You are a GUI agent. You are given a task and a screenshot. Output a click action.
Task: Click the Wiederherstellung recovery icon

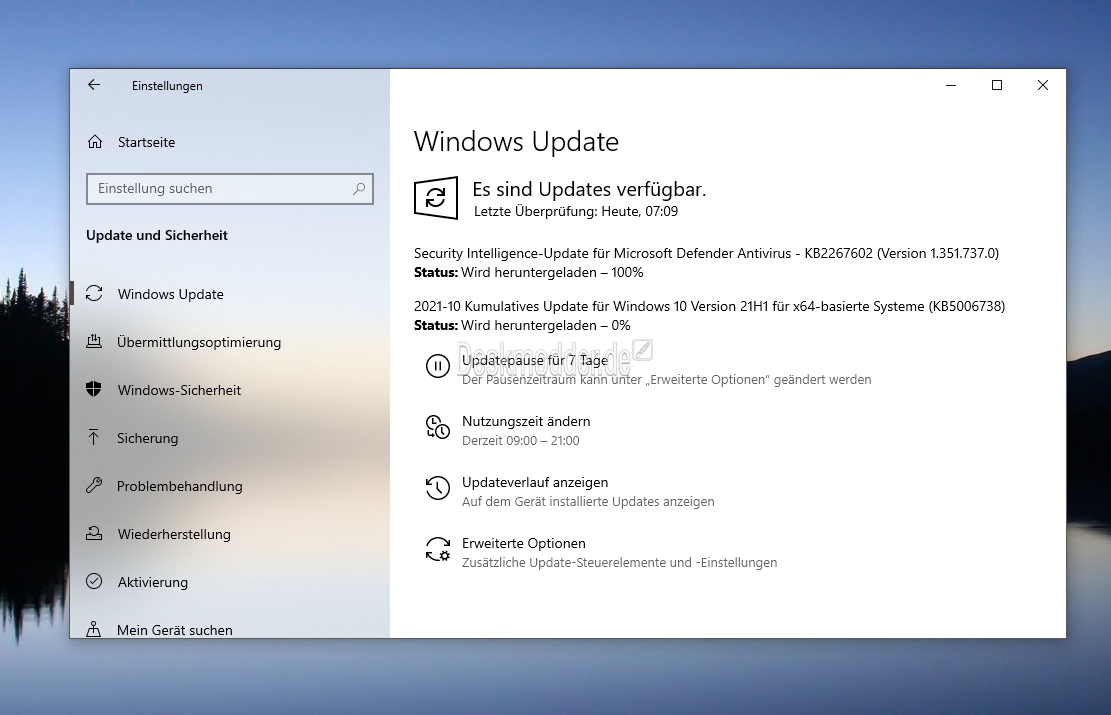(x=94, y=534)
